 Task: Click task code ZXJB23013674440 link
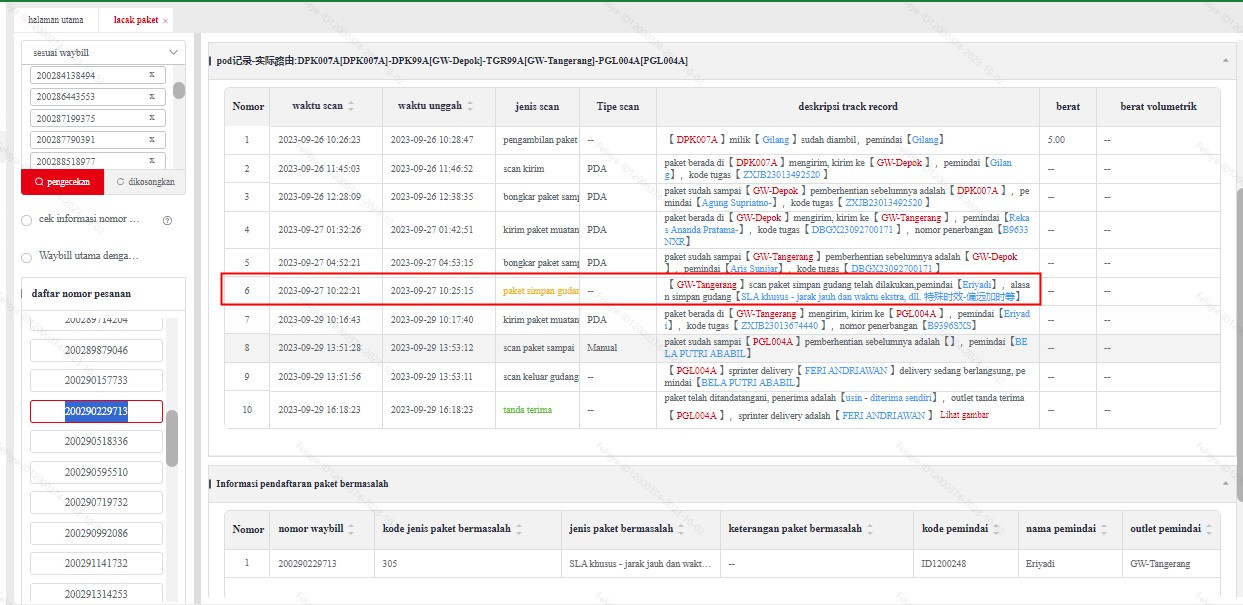tap(782, 325)
